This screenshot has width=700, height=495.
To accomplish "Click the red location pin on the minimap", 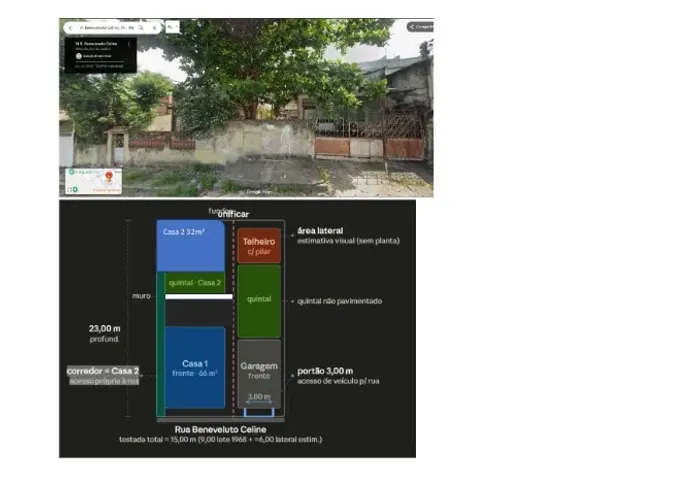I will click(x=108, y=177).
